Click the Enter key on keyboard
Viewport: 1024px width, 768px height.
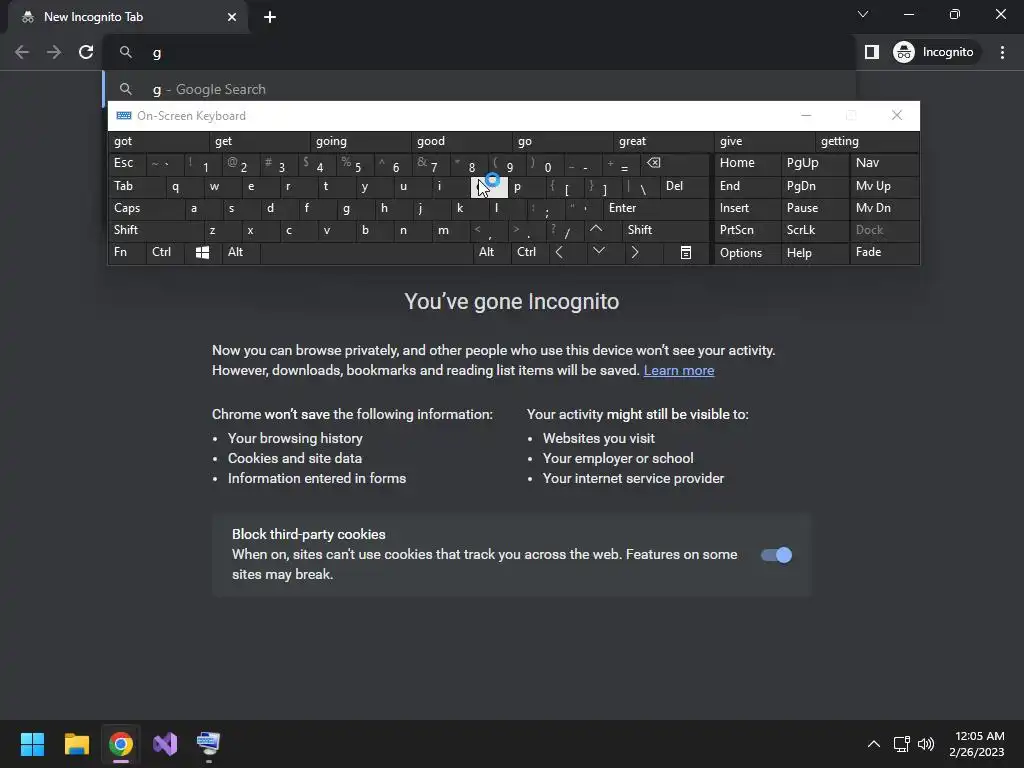[x=656, y=208]
